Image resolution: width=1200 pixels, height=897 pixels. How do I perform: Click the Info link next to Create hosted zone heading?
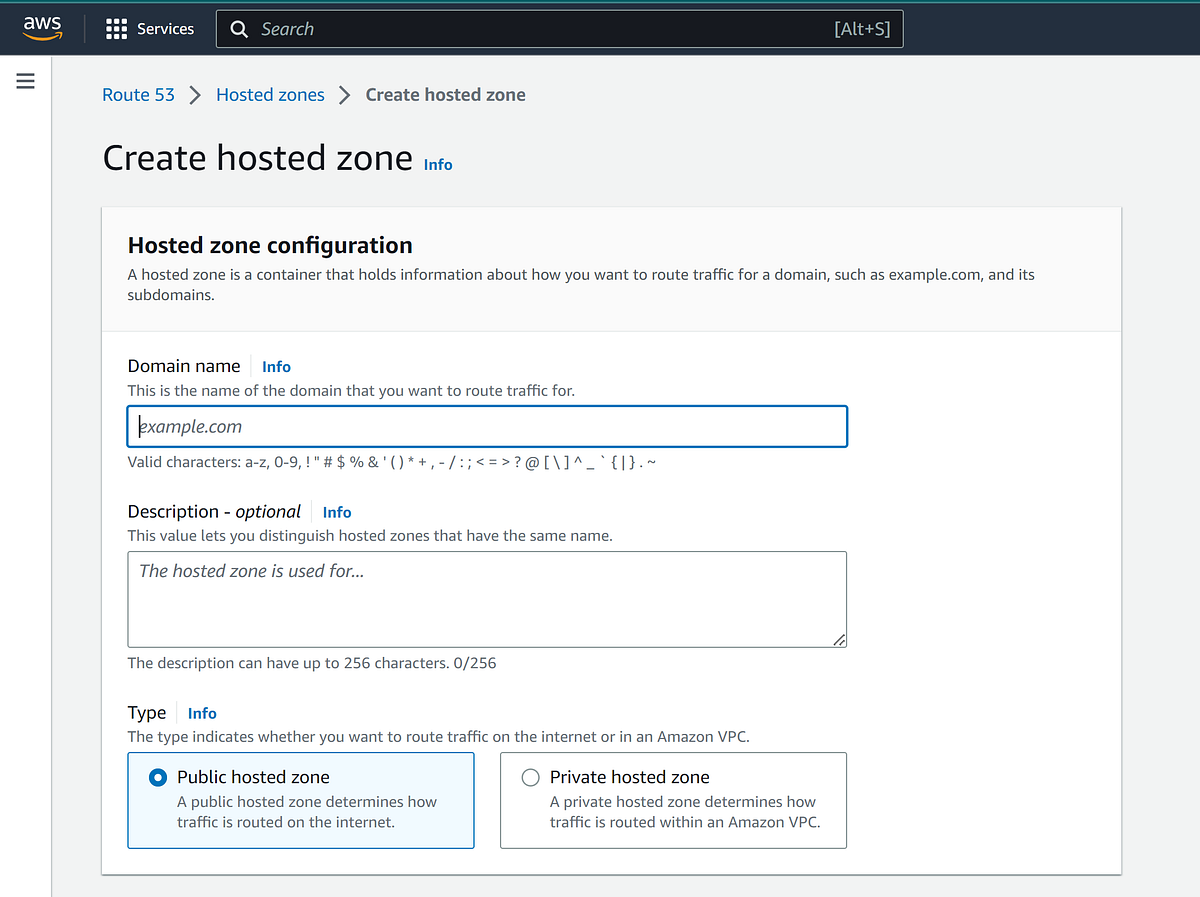pyautogui.click(x=438, y=164)
